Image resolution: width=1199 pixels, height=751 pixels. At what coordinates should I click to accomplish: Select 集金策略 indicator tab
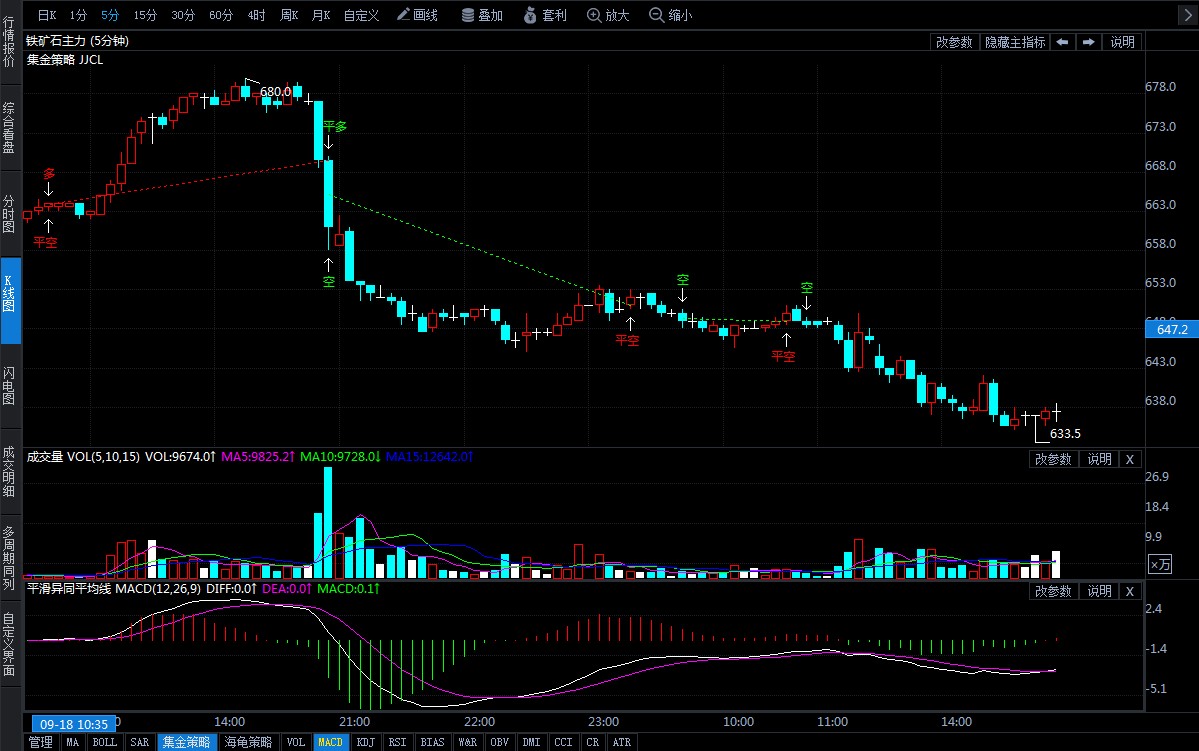pyautogui.click(x=187, y=743)
